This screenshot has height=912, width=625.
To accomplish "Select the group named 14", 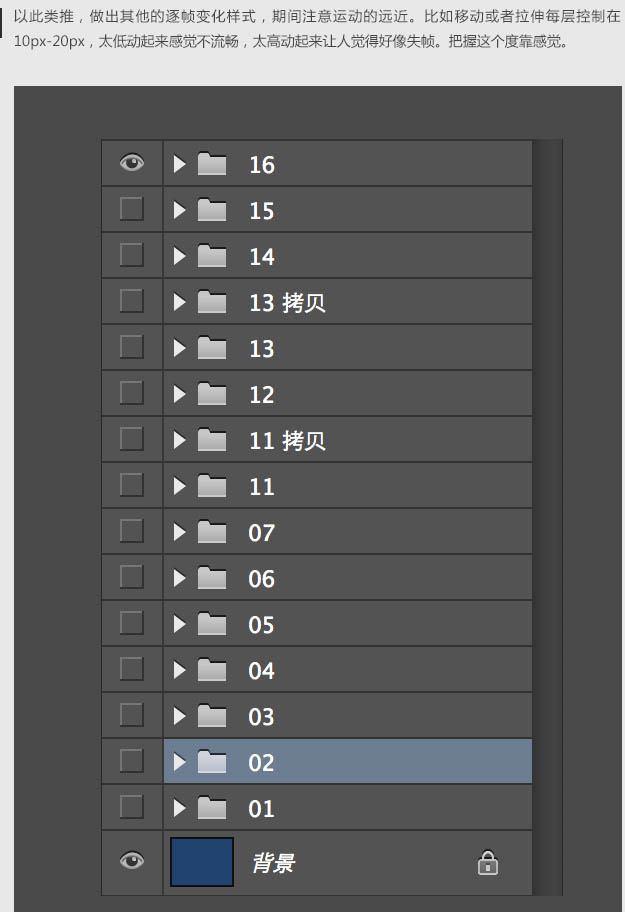I will coord(261,256).
